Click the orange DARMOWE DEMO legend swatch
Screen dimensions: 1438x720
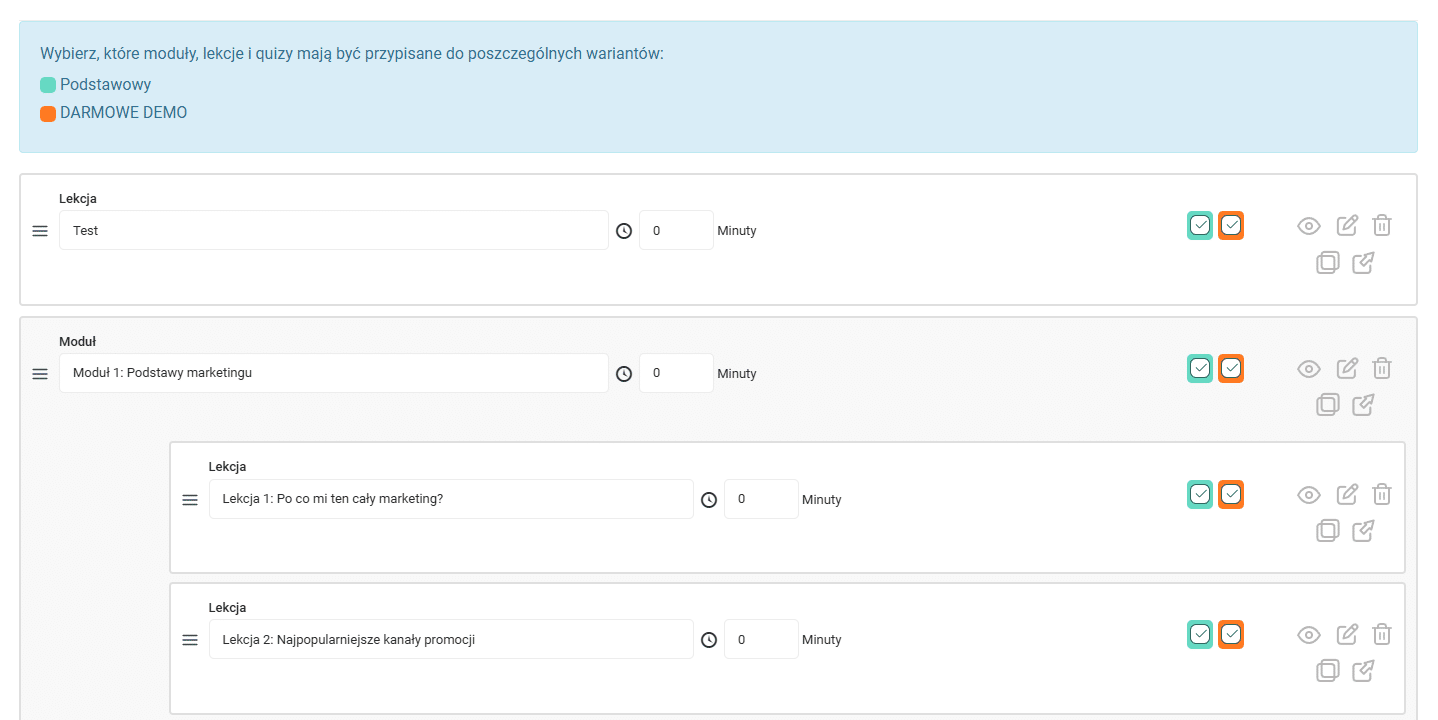(x=48, y=113)
